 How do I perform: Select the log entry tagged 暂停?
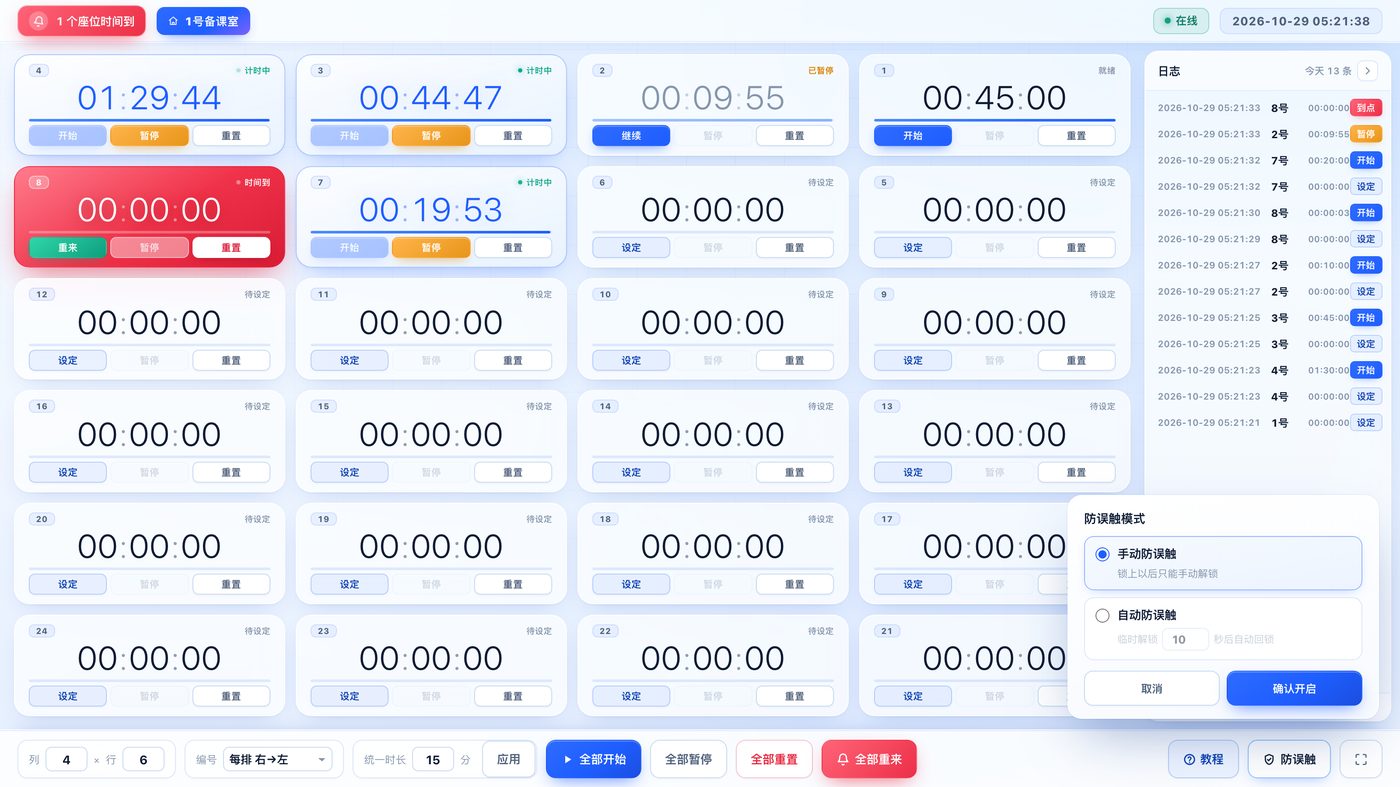(x=1269, y=134)
